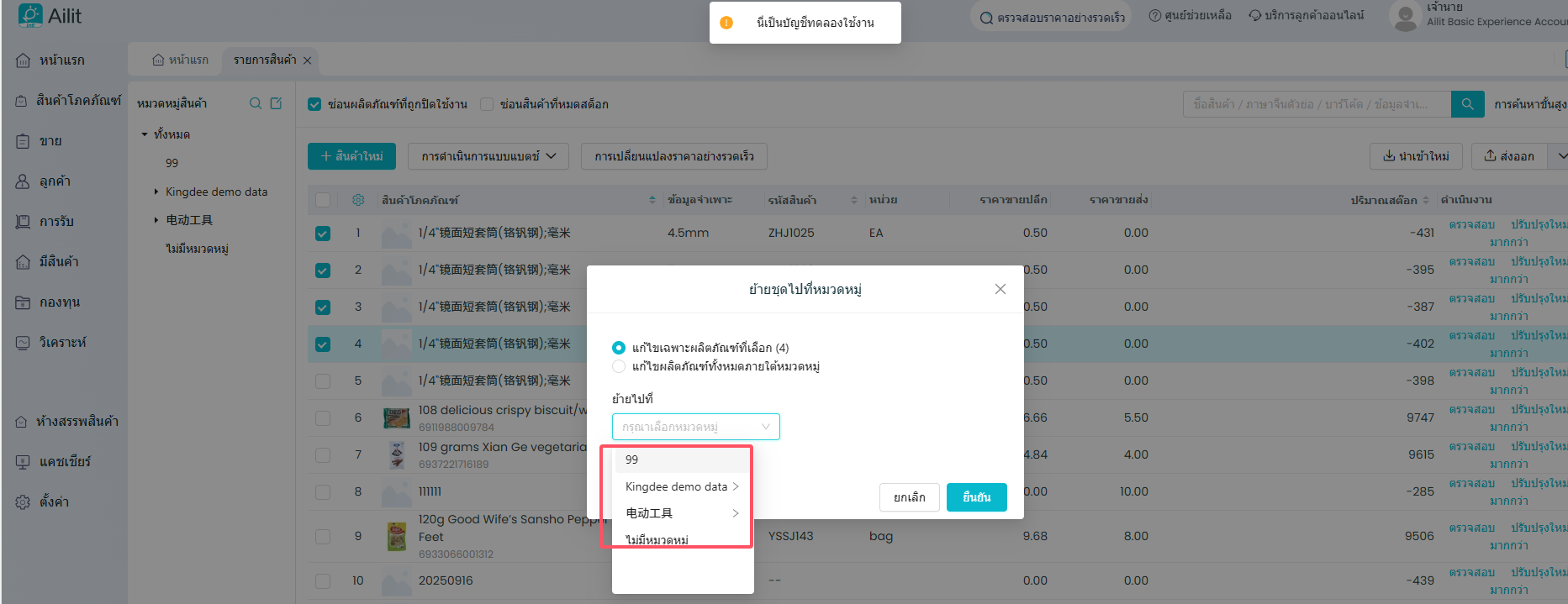
Task: Click the online customer service icon
Action: pos(1254,16)
